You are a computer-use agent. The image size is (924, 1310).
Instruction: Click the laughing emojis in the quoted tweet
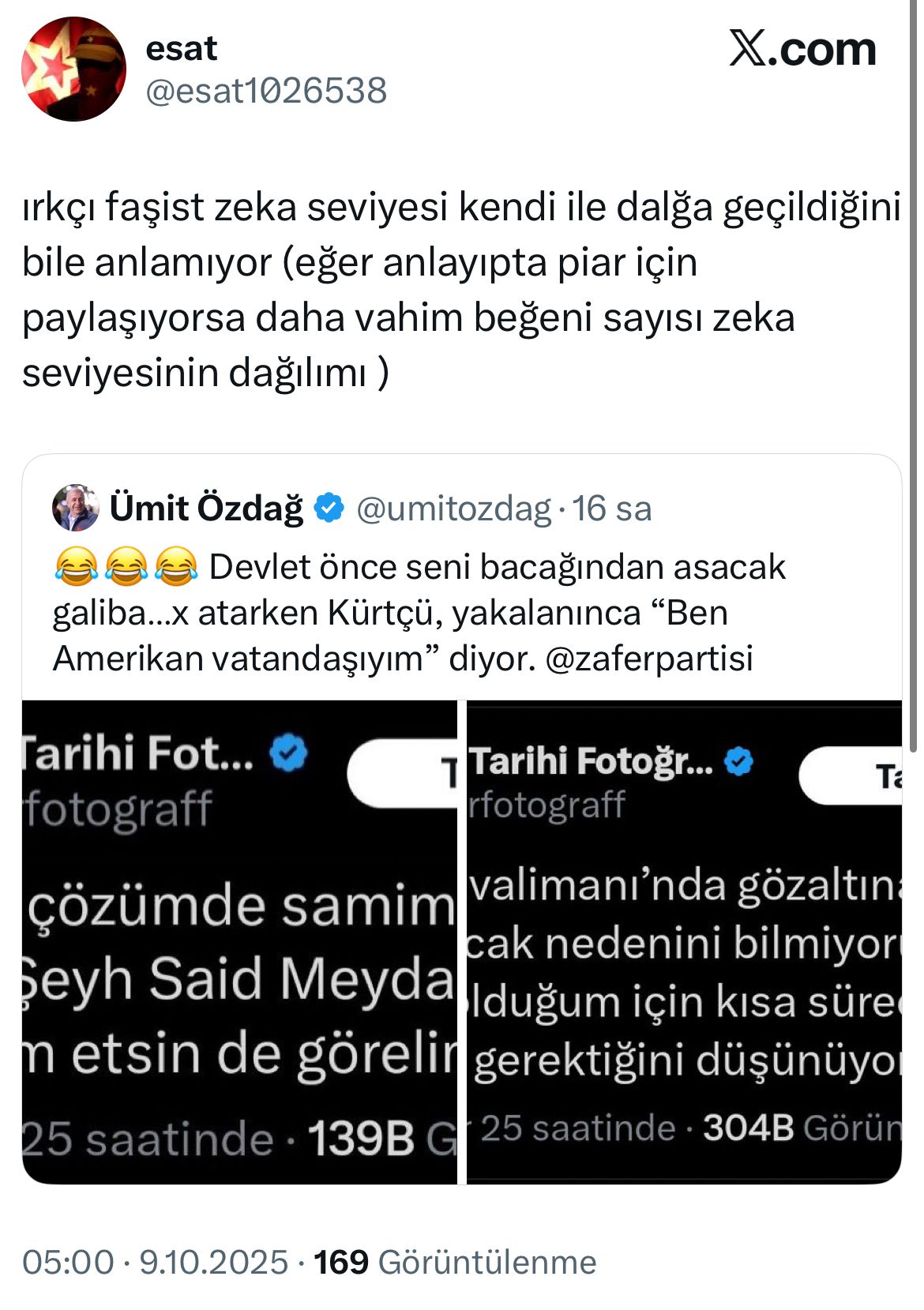tap(126, 568)
